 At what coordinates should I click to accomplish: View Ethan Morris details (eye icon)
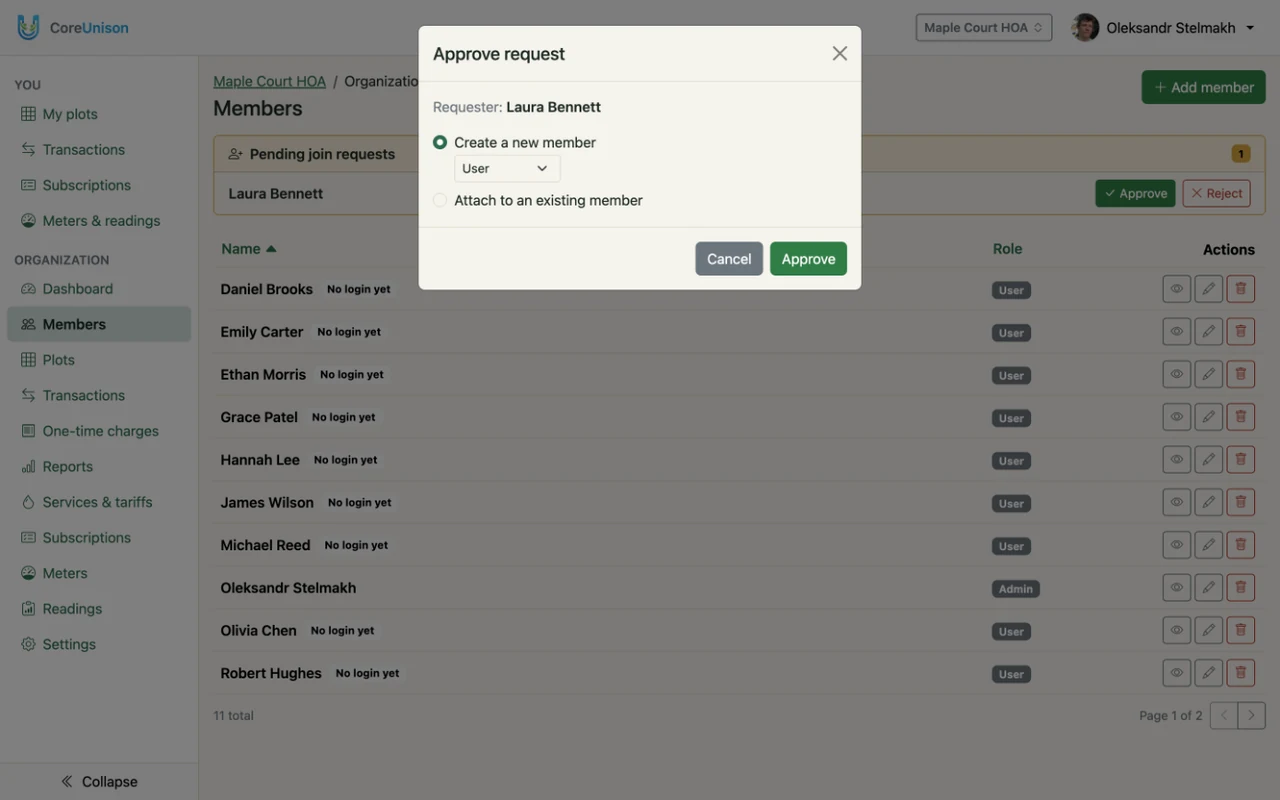coord(1177,375)
